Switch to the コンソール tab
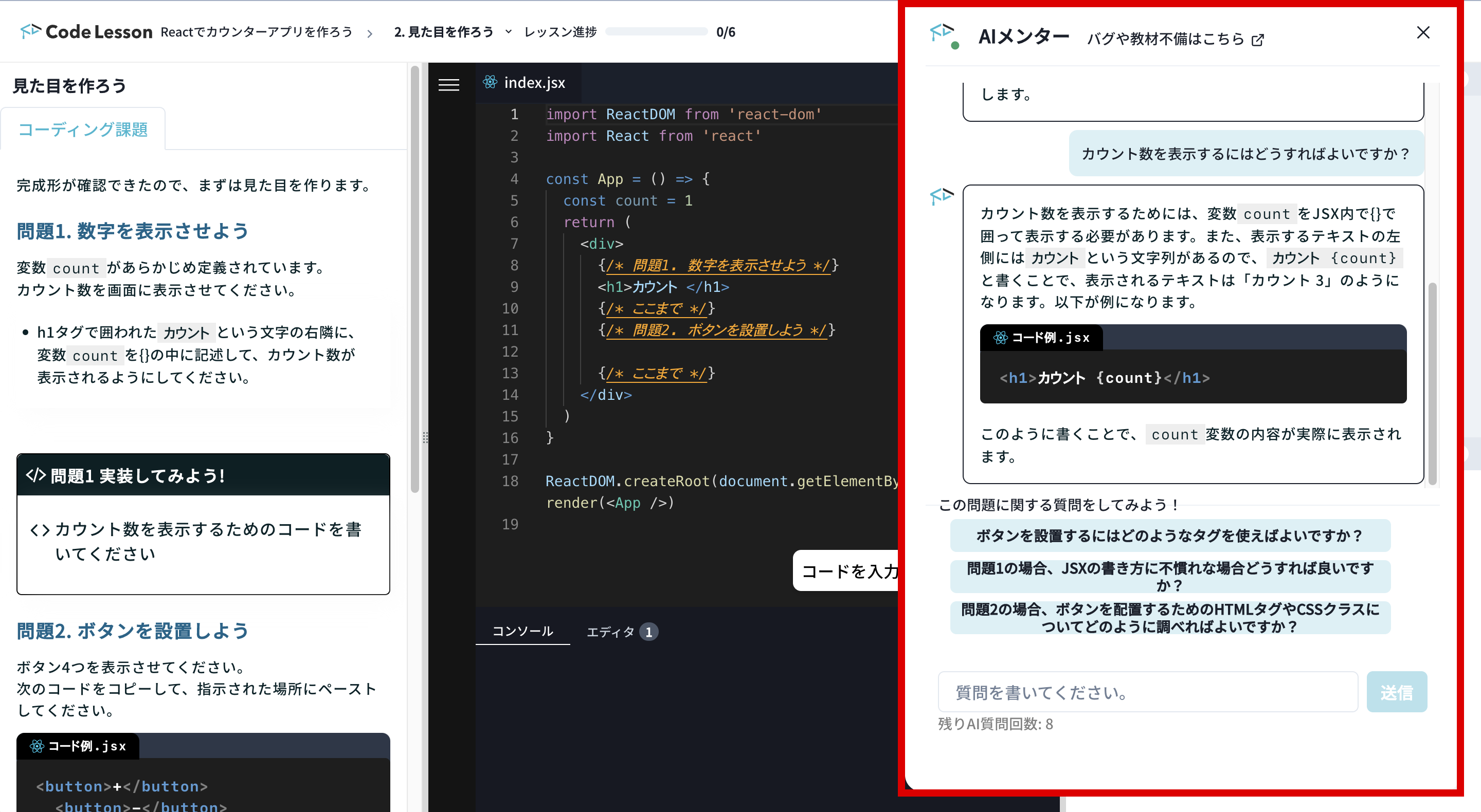 (x=522, y=631)
